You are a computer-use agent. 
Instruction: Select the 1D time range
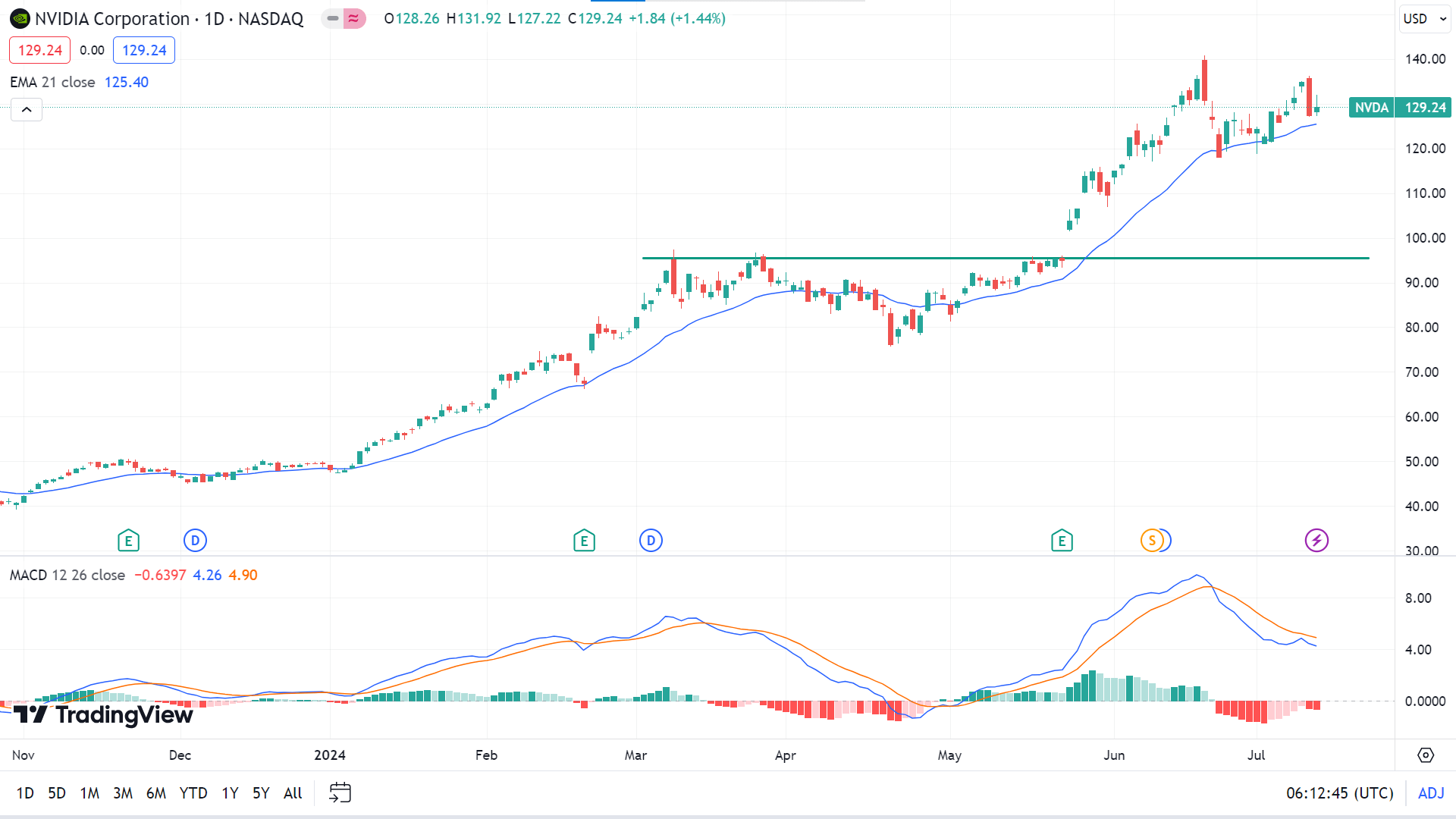[25, 793]
